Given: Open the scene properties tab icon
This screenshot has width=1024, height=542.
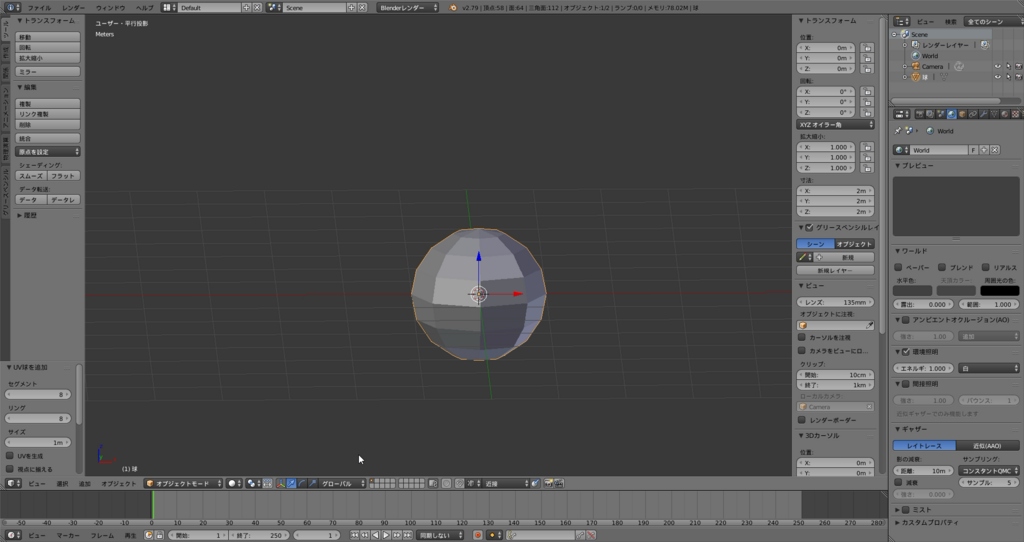Looking at the screenshot, I should point(940,114).
